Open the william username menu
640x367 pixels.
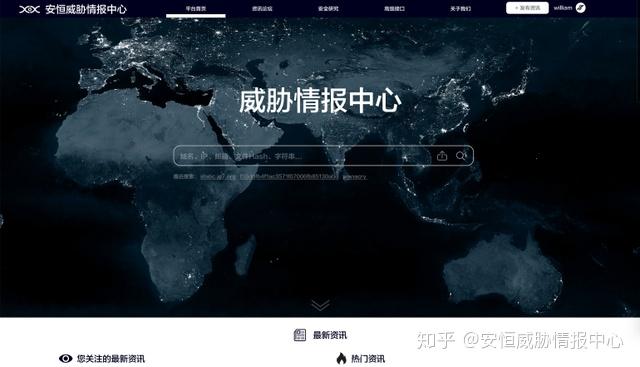pyautogui.click(x=563, y=8)
